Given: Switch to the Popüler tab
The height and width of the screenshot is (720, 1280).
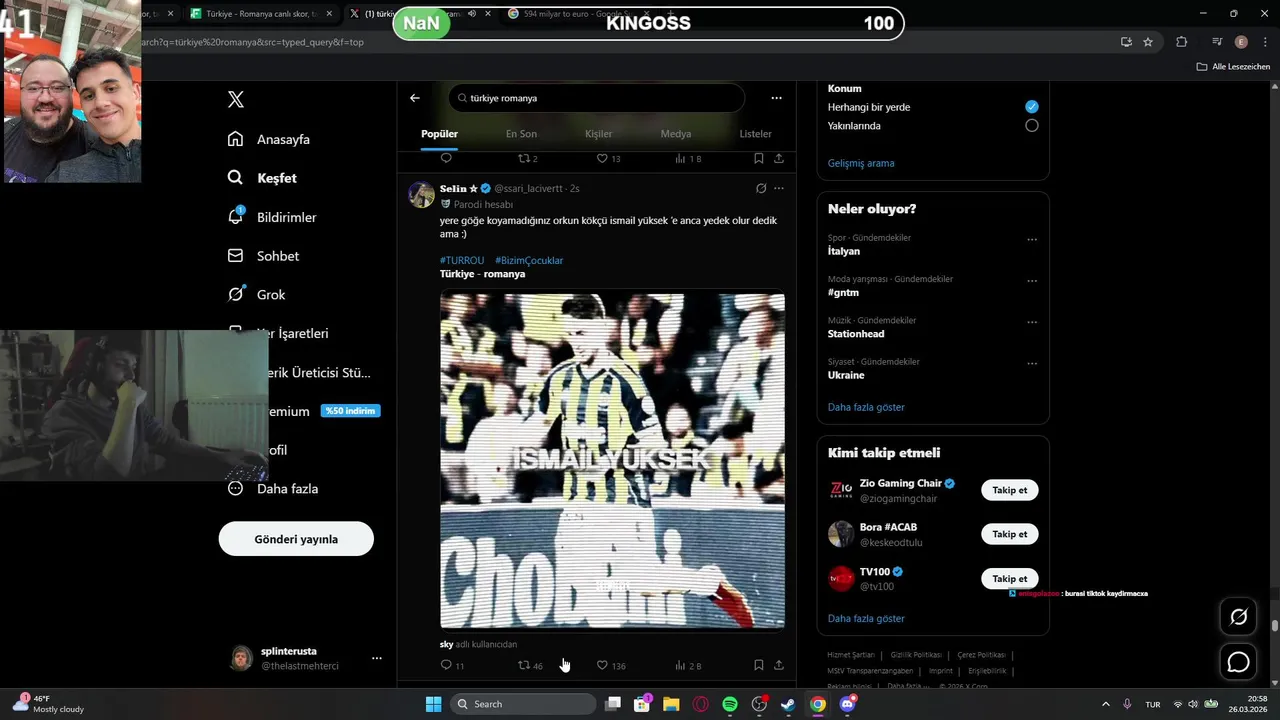Looking at the screenshot, I should (x=439, y=134).
